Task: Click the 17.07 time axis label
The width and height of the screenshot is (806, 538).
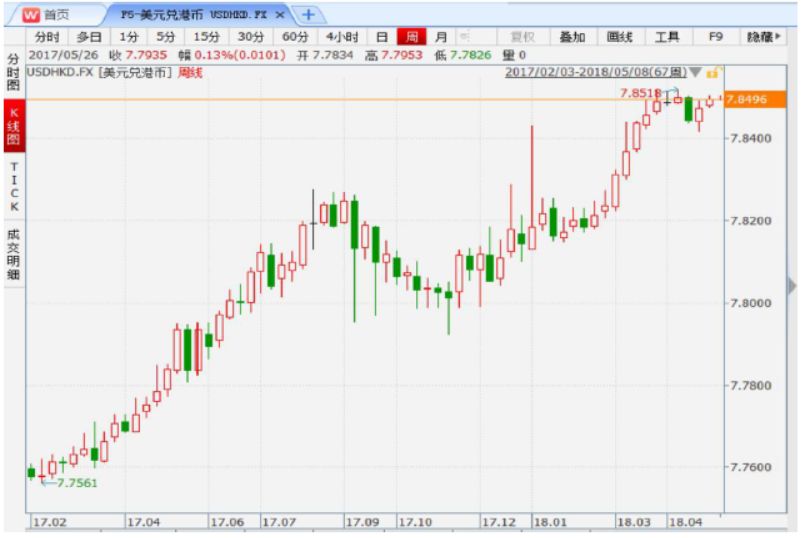Action: 279,522
